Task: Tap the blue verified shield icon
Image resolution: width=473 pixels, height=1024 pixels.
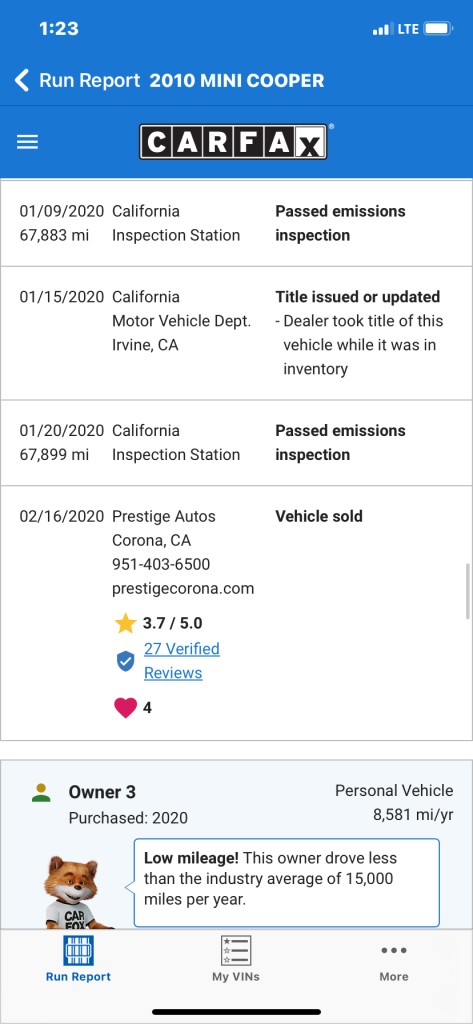Action: coord(125,662)
